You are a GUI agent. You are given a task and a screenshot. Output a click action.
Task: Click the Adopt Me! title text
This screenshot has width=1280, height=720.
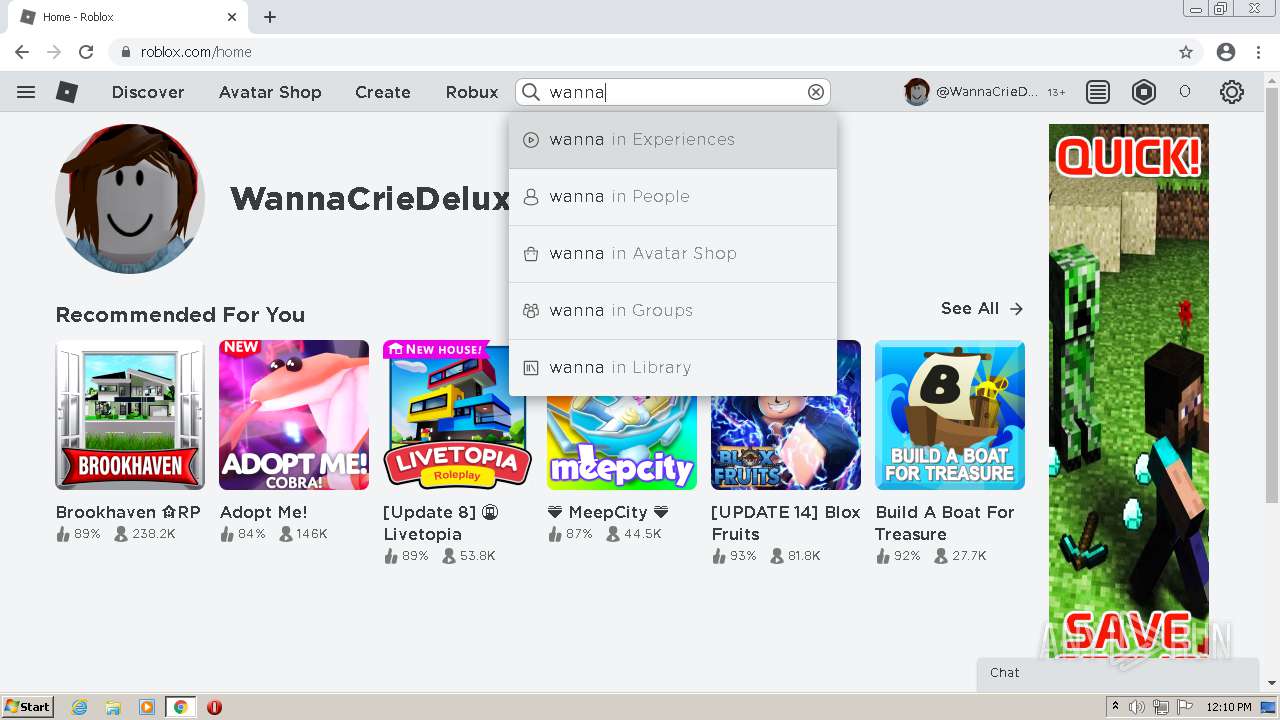264,512
